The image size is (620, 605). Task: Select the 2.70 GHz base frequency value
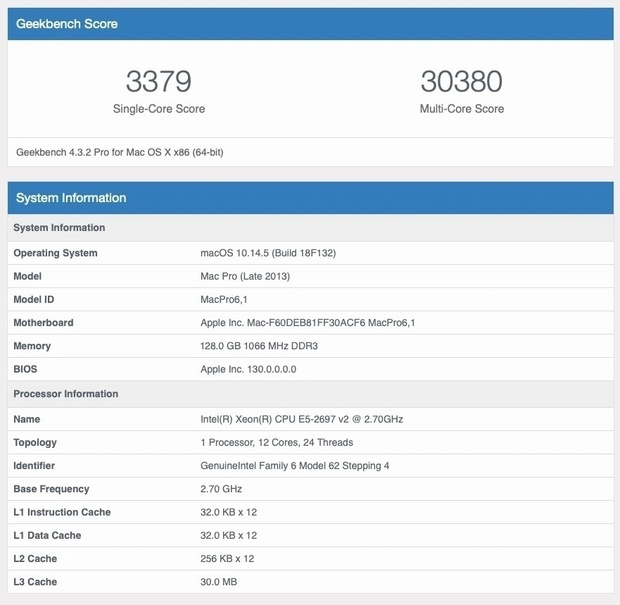coord(221,489)
